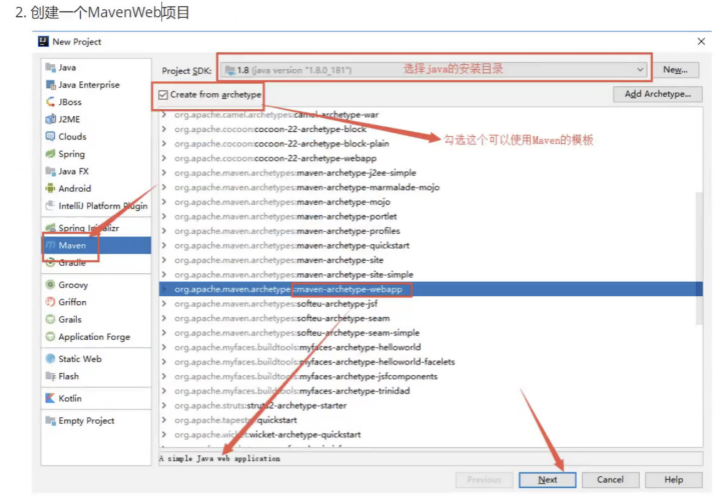Screen dimensions: 728x500
Task: Click the J2ME project icon
Action: coord(50,119)
